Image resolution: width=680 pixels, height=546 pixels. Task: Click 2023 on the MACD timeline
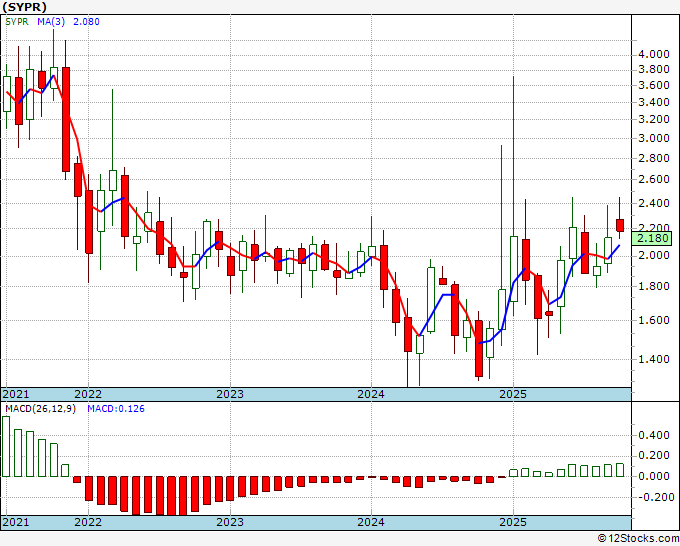point(230,522)
